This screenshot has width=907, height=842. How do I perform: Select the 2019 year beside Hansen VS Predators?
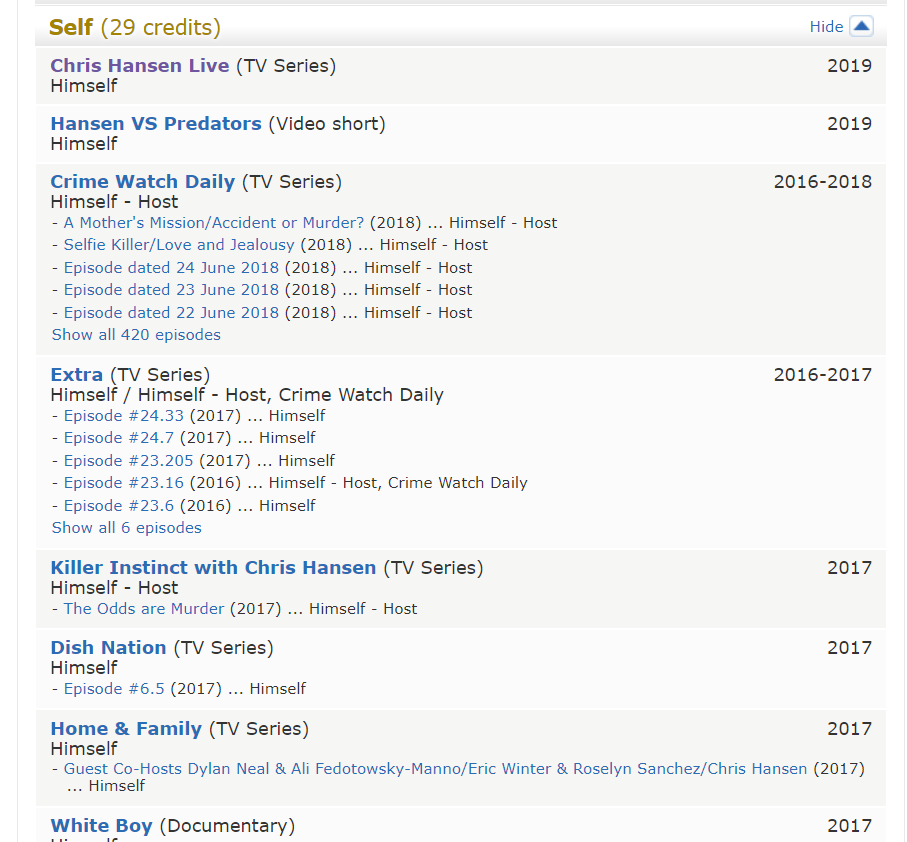coord(849,124)
